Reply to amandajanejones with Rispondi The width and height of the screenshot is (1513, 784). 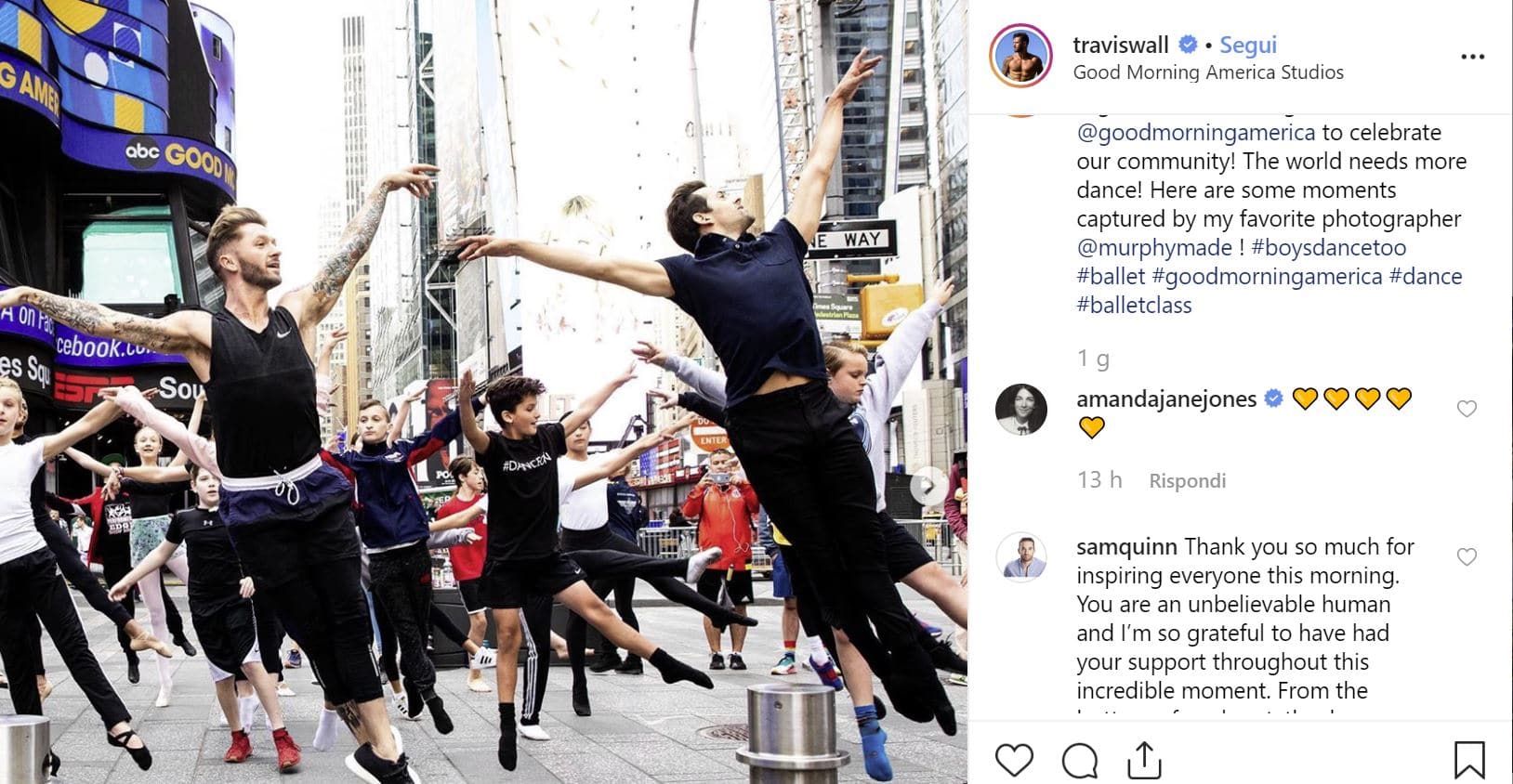click(1187, 480)
